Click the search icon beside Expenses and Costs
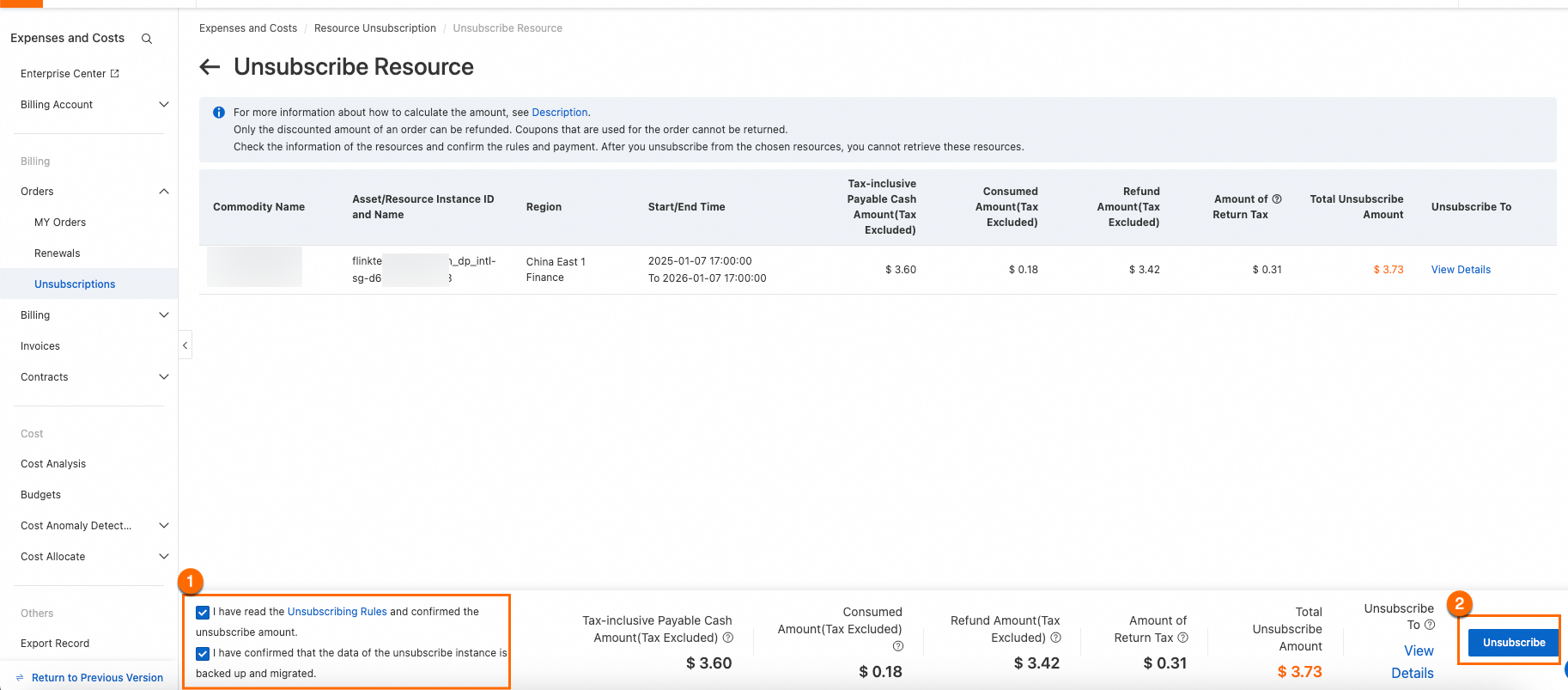This screenshot has width=1568, height=690. pyautogui.click(x=147, y=39)
